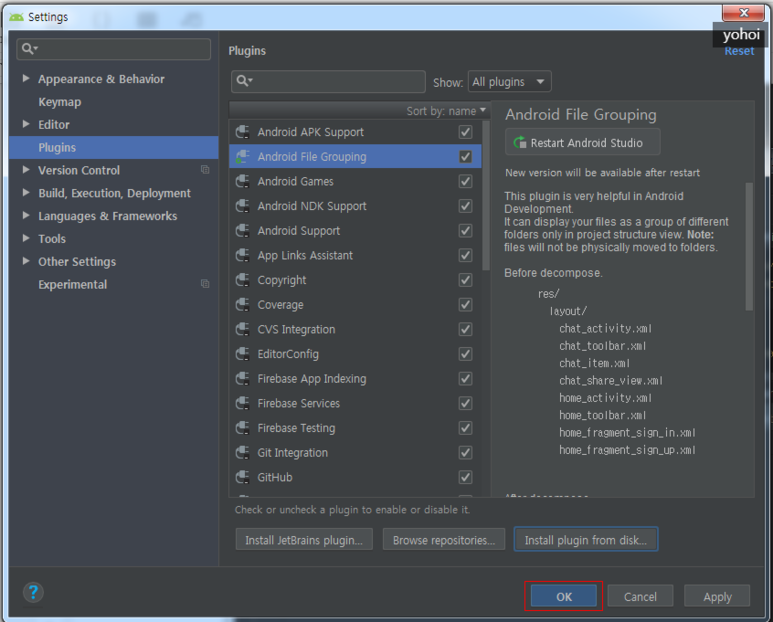Image resolution: width=773 pixels, height=622 pixels.
Task: Click the App Links Assistant plugin icon
Action: tap(242, 255)
